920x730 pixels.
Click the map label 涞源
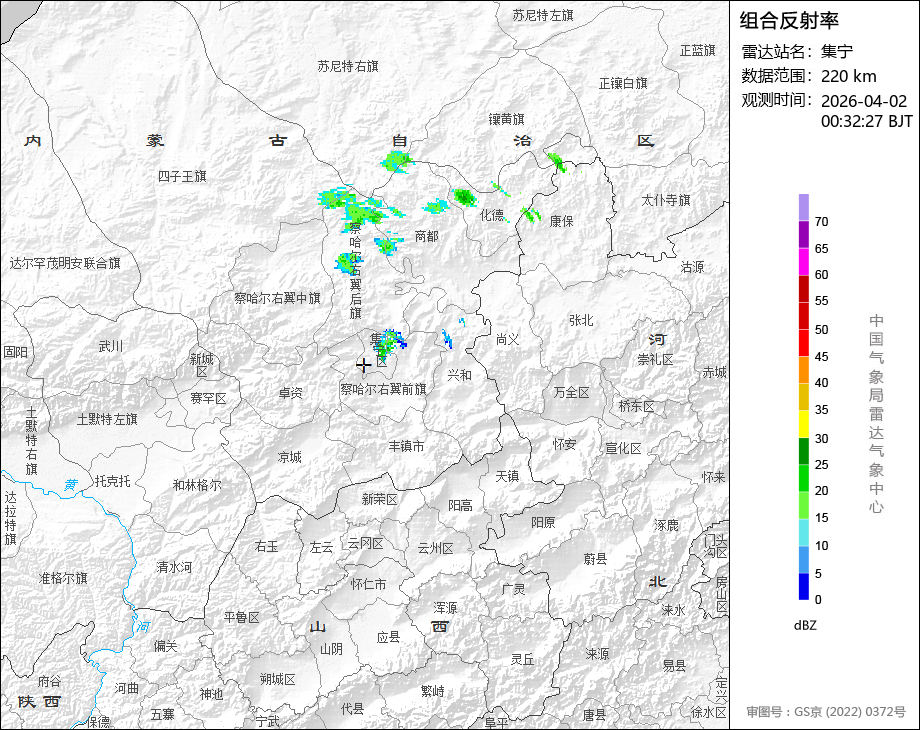597,654
